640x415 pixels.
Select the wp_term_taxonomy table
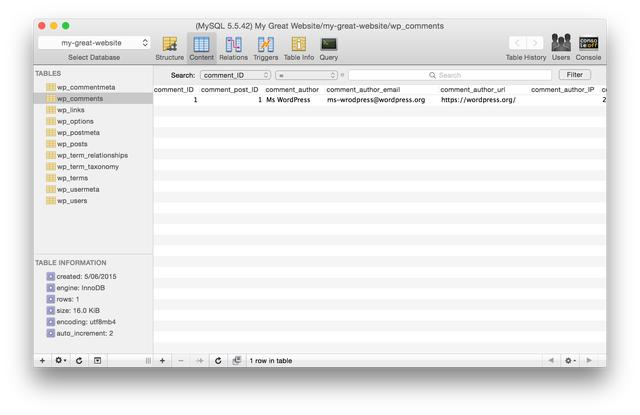tap(93, 167)
